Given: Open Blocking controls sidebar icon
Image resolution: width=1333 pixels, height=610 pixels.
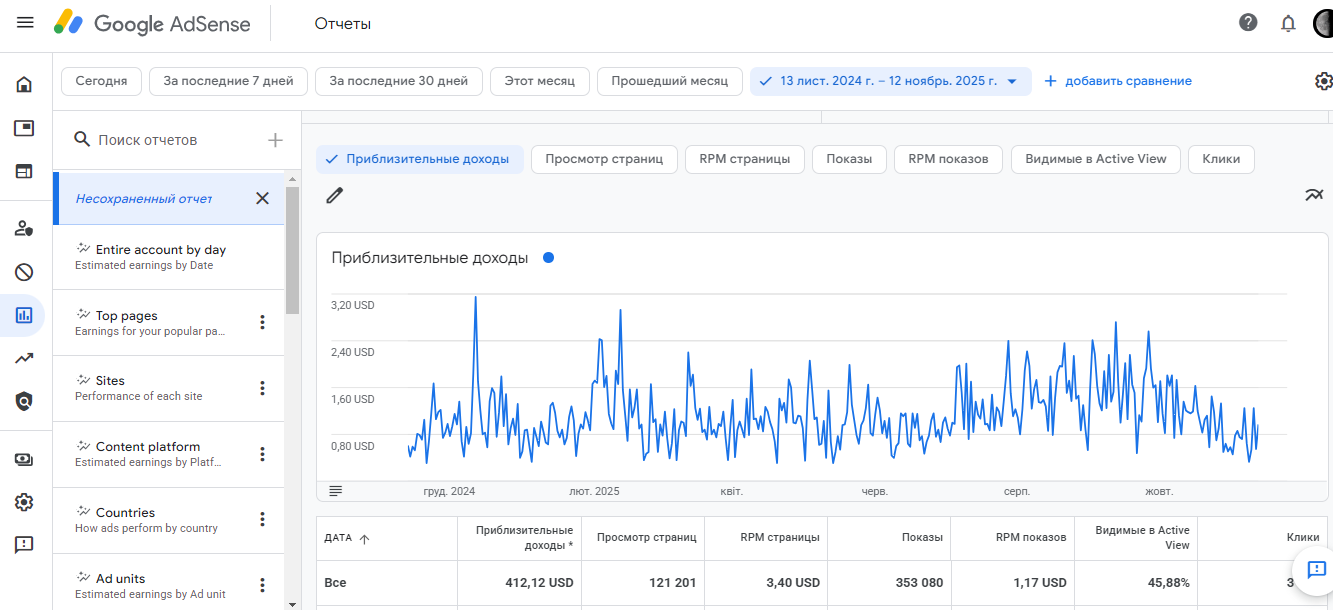Looking at the screenshot, I should (24, 272).
